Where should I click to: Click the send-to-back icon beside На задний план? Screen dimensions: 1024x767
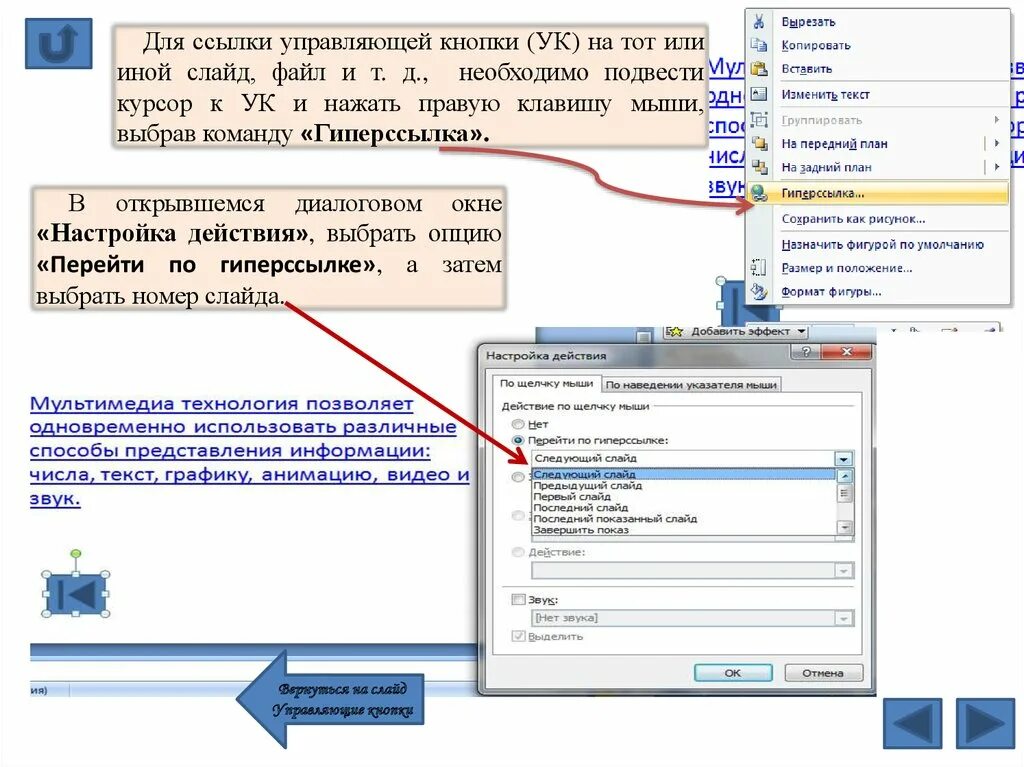[x=759, y=167]
